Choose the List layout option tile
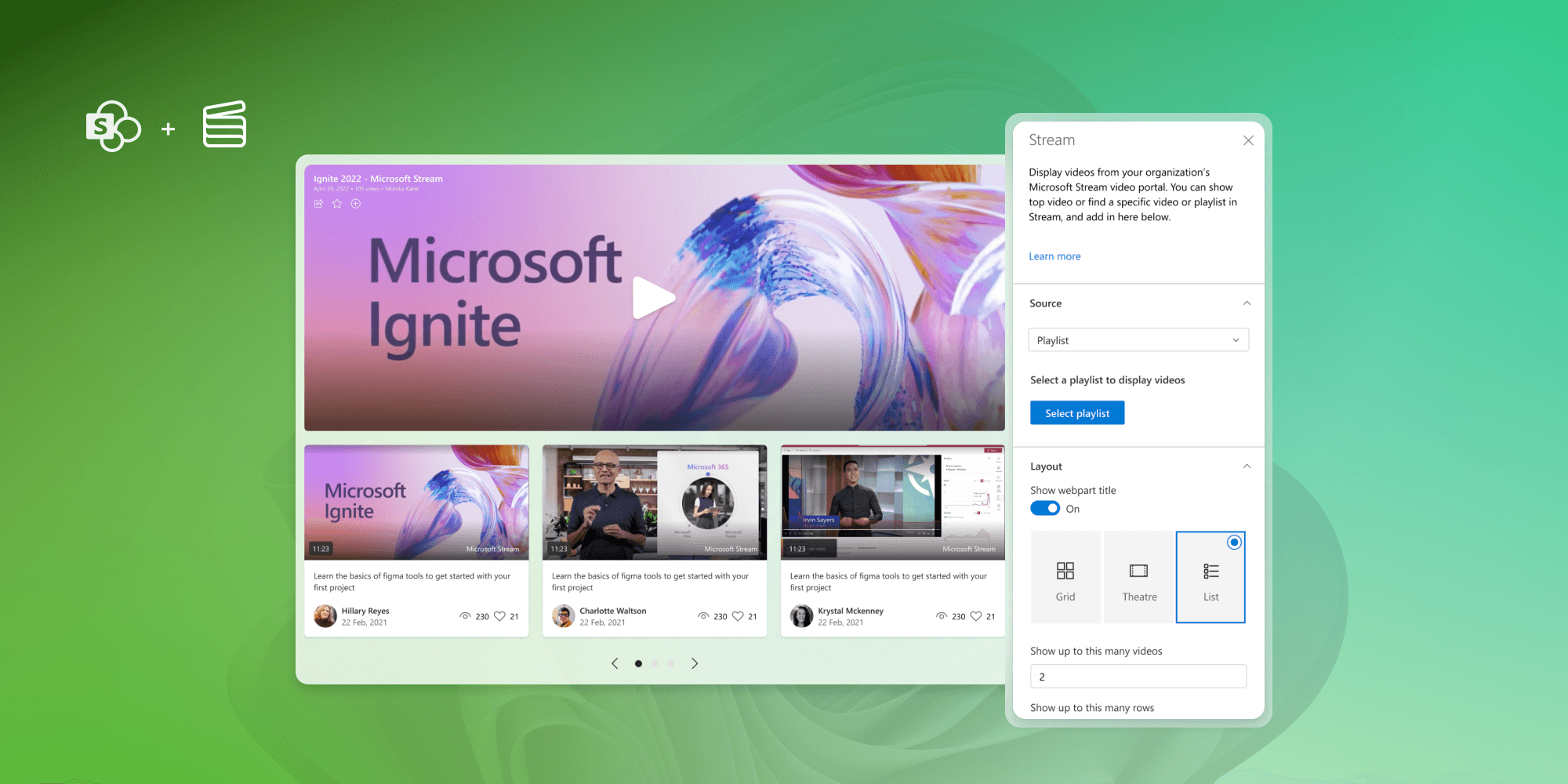 tap(1210, 577)
